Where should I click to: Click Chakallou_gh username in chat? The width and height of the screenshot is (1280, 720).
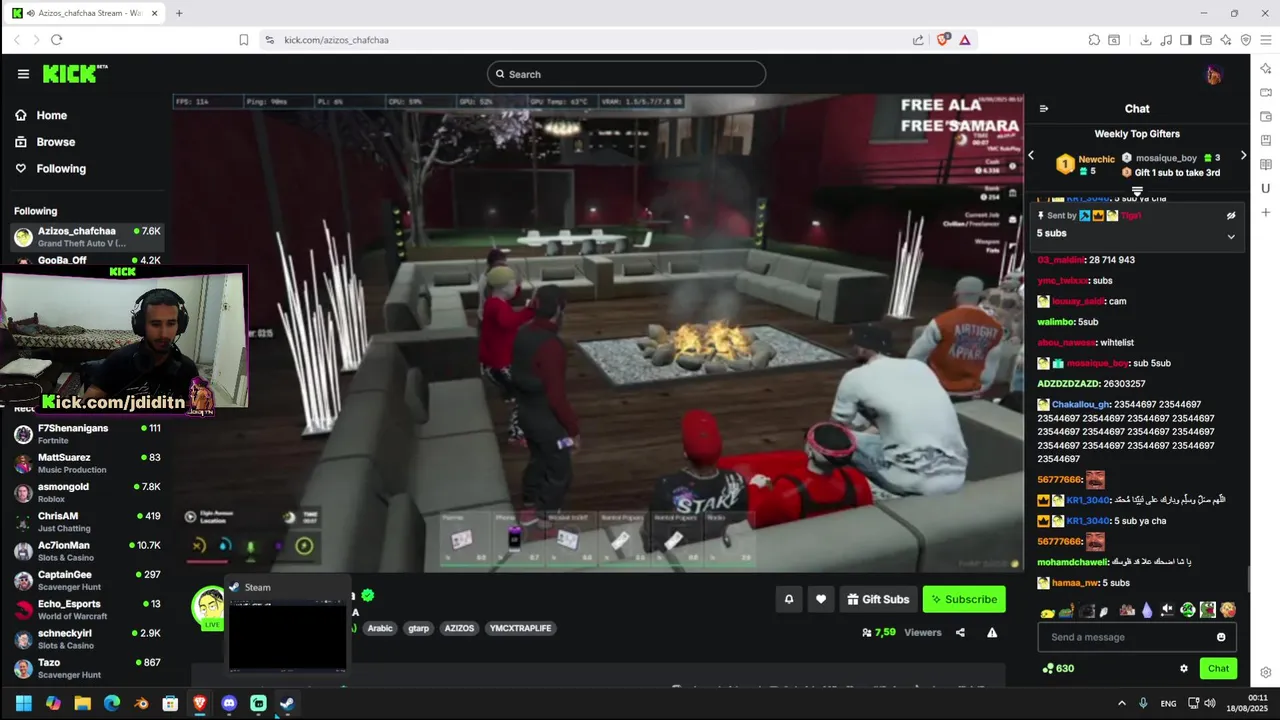pyautogui.click(x=1081, y=404)
